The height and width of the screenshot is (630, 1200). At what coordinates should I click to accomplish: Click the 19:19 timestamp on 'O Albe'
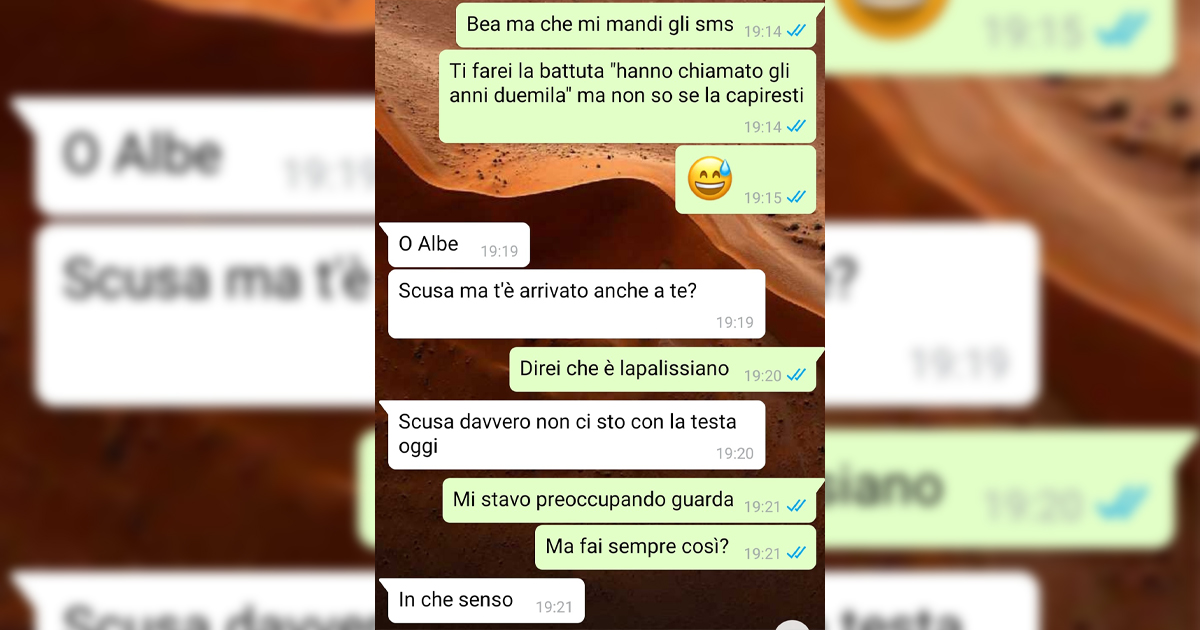[499, 251]
